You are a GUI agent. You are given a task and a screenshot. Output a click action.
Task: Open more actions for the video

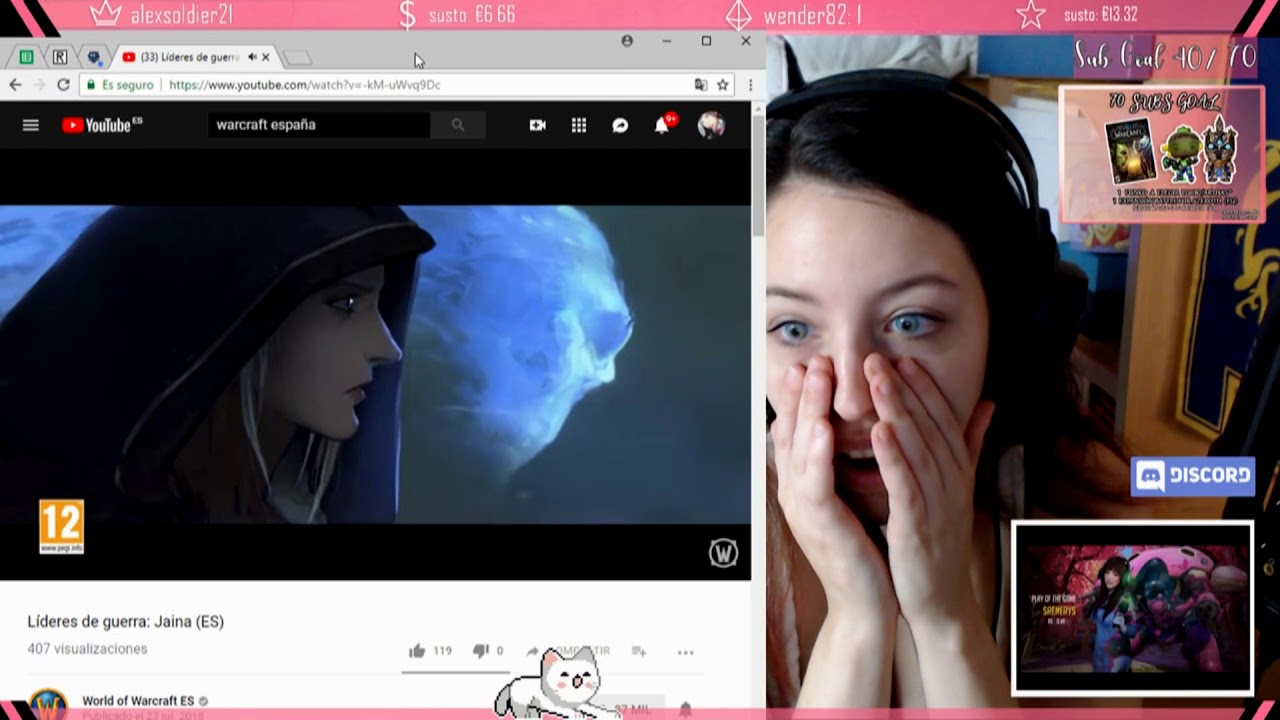(x=685, y=652)
